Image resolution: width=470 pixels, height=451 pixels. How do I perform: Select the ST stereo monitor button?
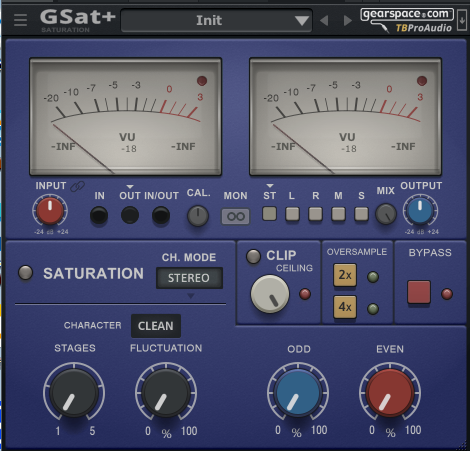pyautogui.click(x=269, y=214)
